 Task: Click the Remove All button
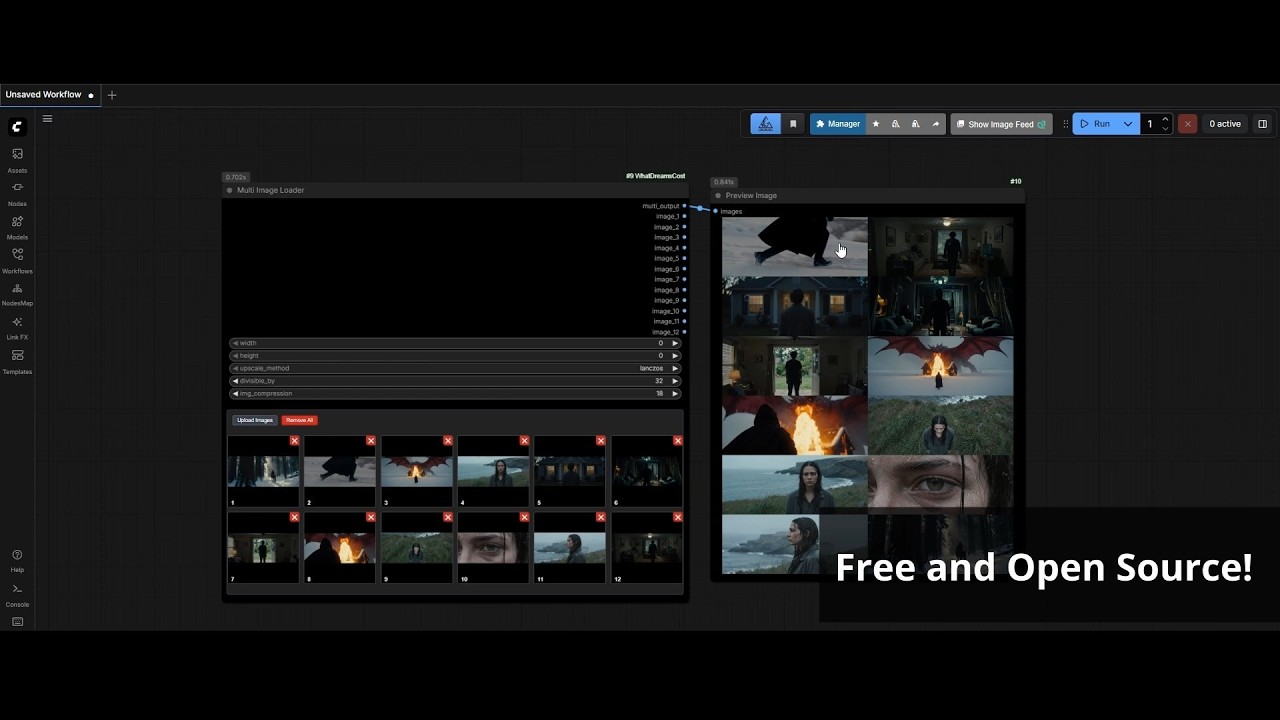point(299,420)
